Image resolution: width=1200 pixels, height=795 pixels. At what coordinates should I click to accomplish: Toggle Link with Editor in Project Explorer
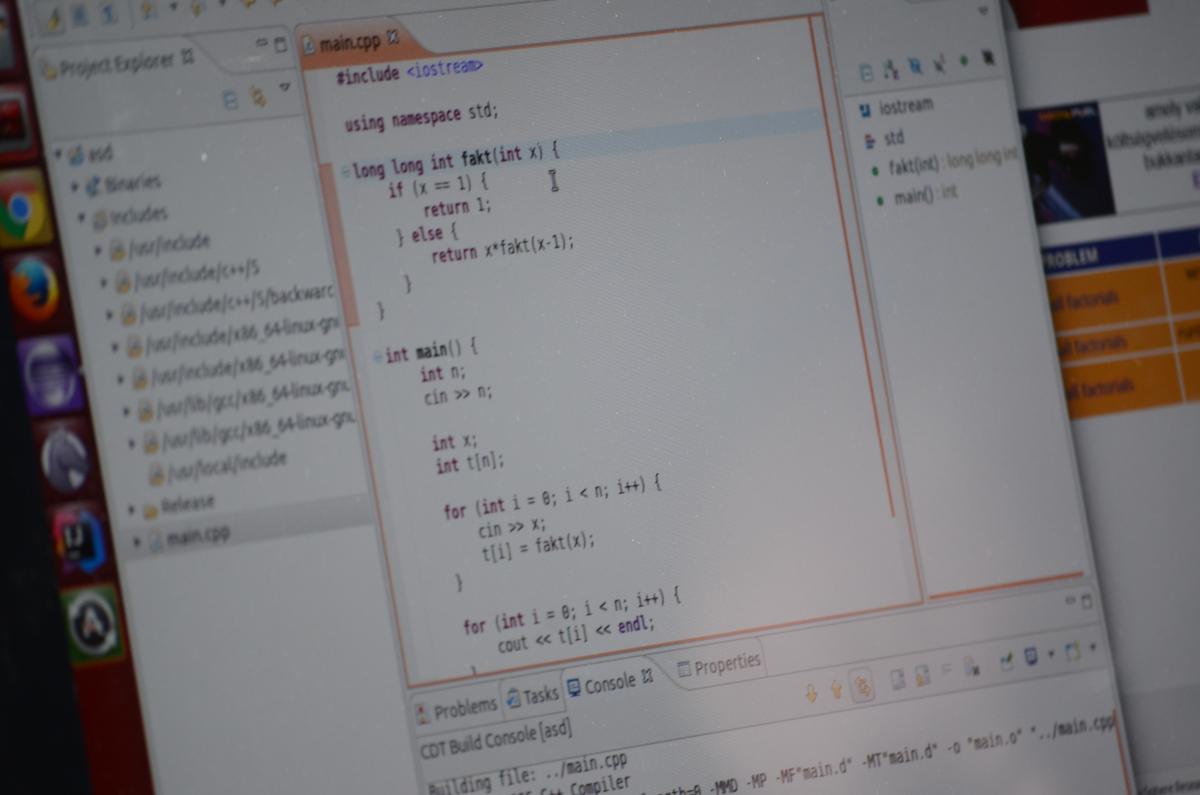257,96
